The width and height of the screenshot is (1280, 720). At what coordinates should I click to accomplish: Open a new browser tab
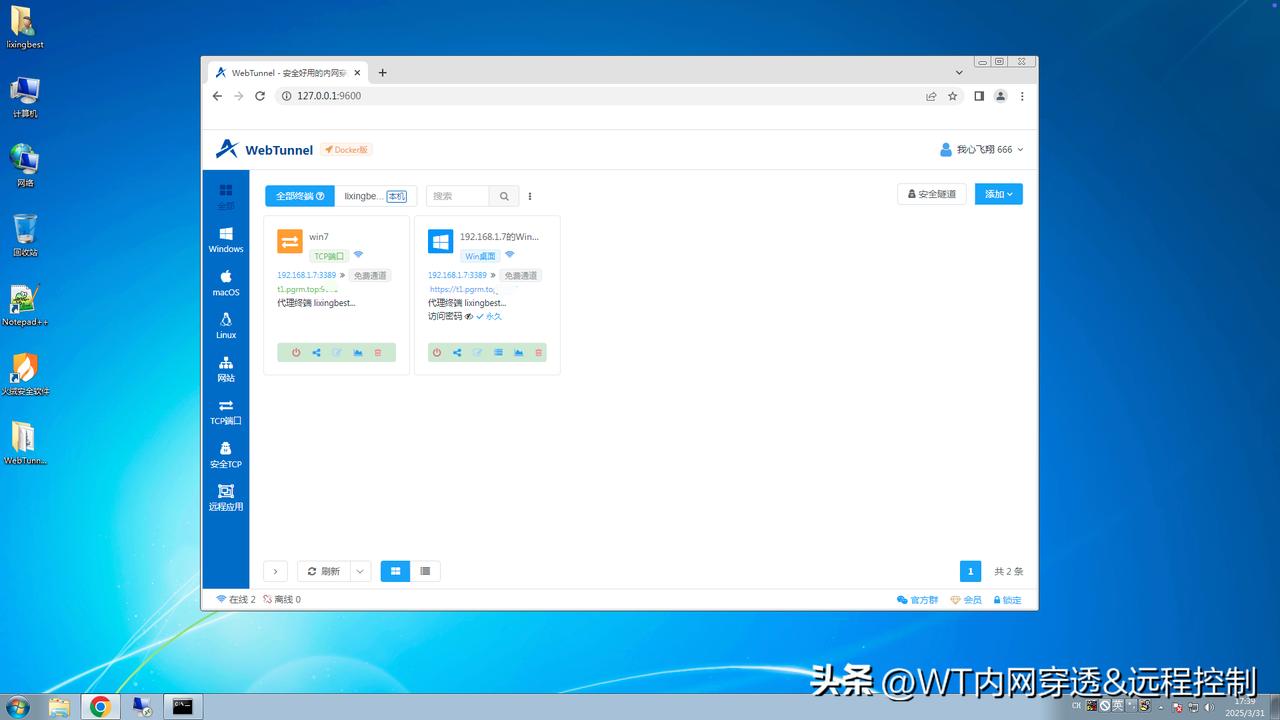[x=382, y=73]
